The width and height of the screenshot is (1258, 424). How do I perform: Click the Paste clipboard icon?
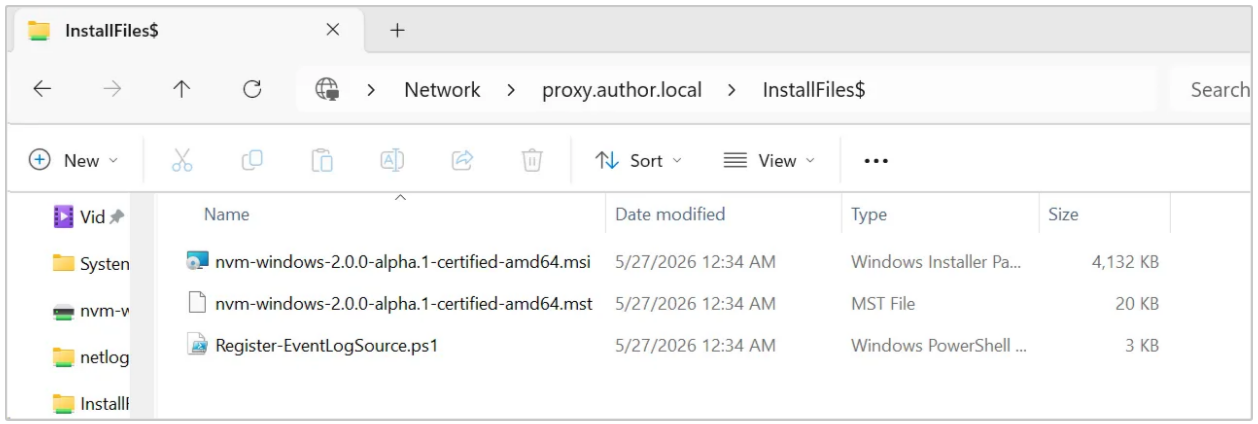pos(322,160)
